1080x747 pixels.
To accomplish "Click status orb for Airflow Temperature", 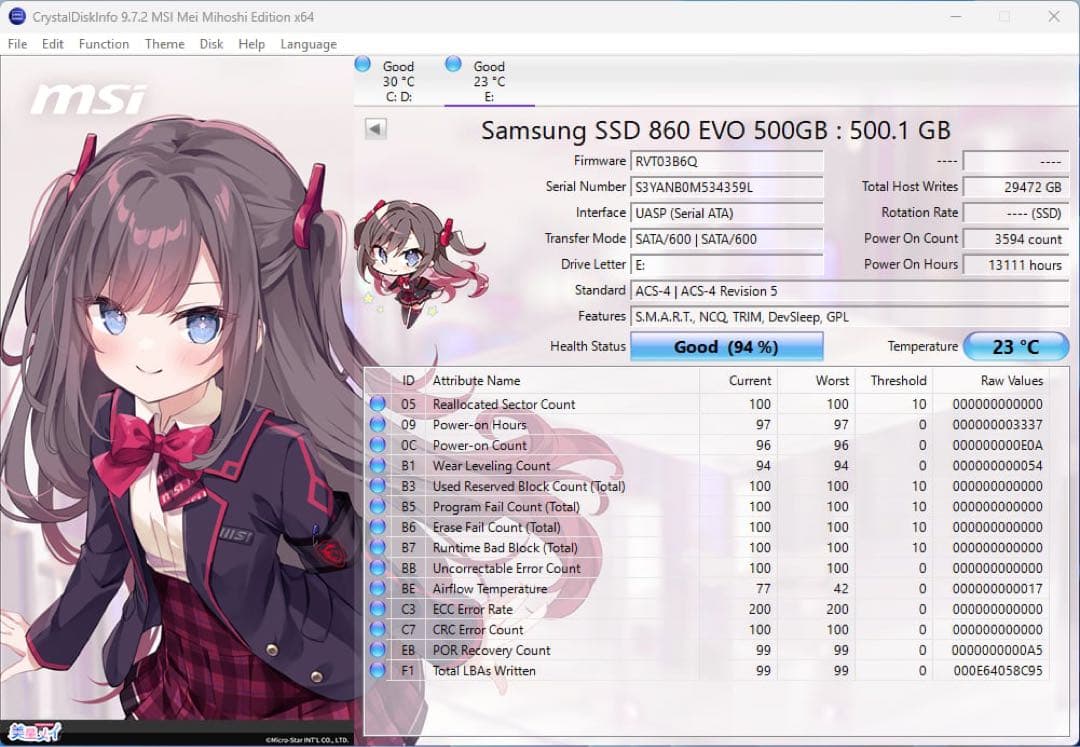I will 377,588.
